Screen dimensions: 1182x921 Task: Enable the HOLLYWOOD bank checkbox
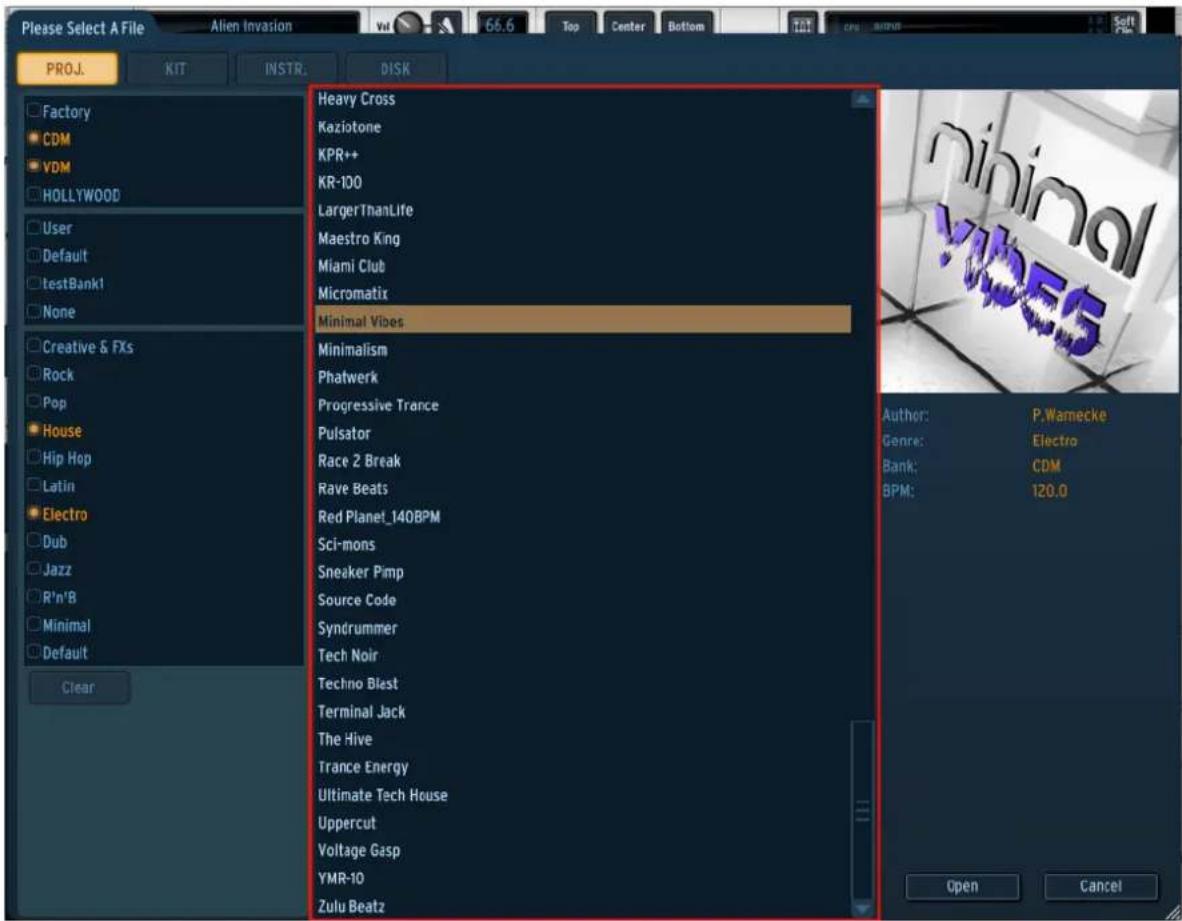click(34, 194)
